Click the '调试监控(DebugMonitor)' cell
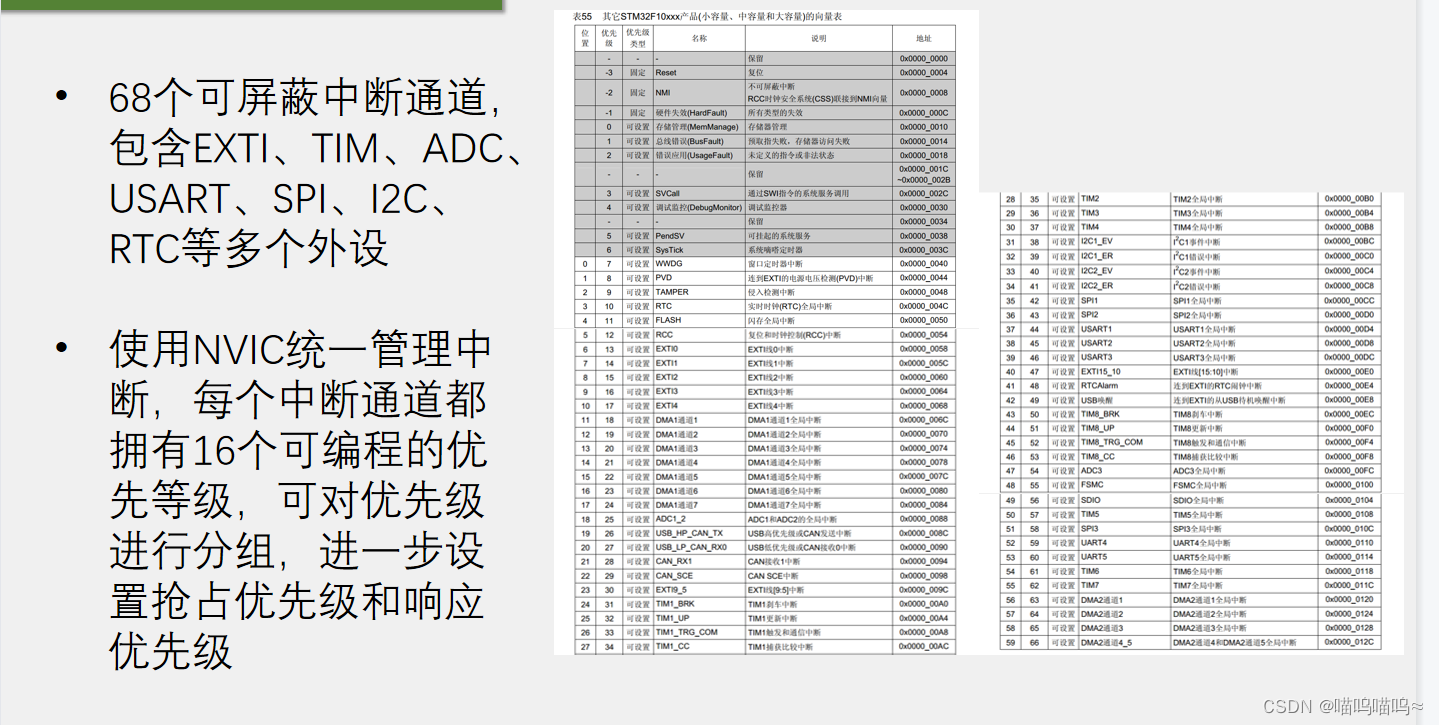 [x=699, y=207]
